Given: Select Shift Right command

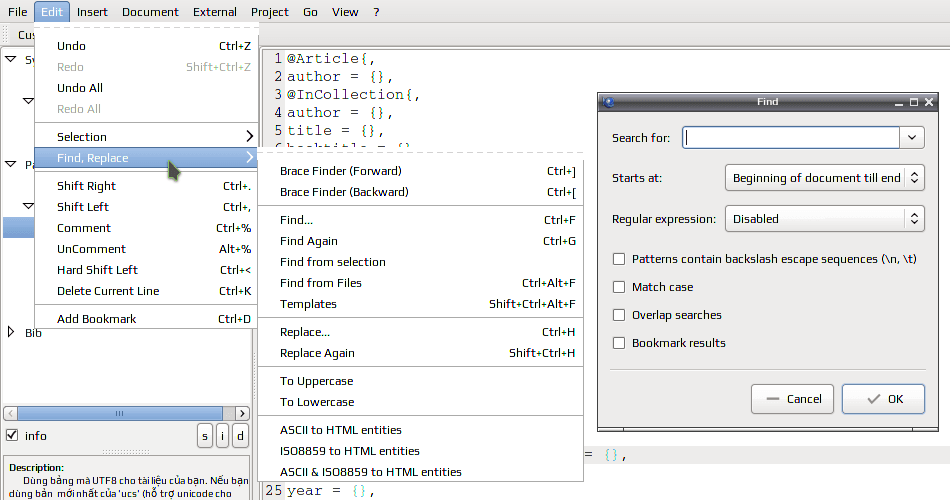Looking at the screenshot, I should tap(146, 186).
